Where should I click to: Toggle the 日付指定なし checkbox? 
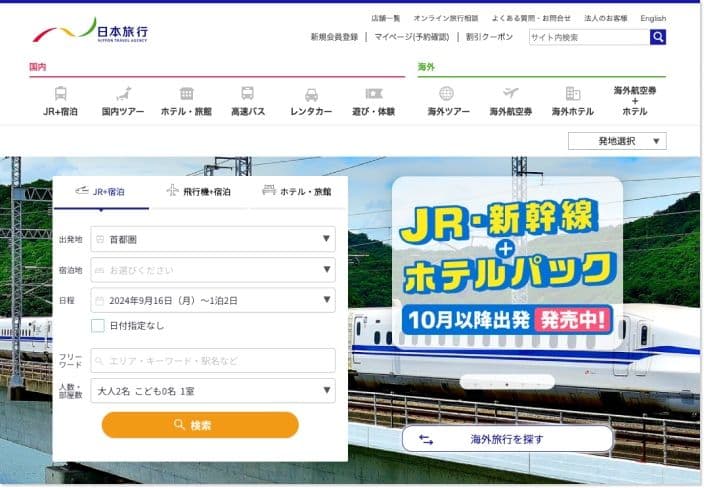[98, 325]
